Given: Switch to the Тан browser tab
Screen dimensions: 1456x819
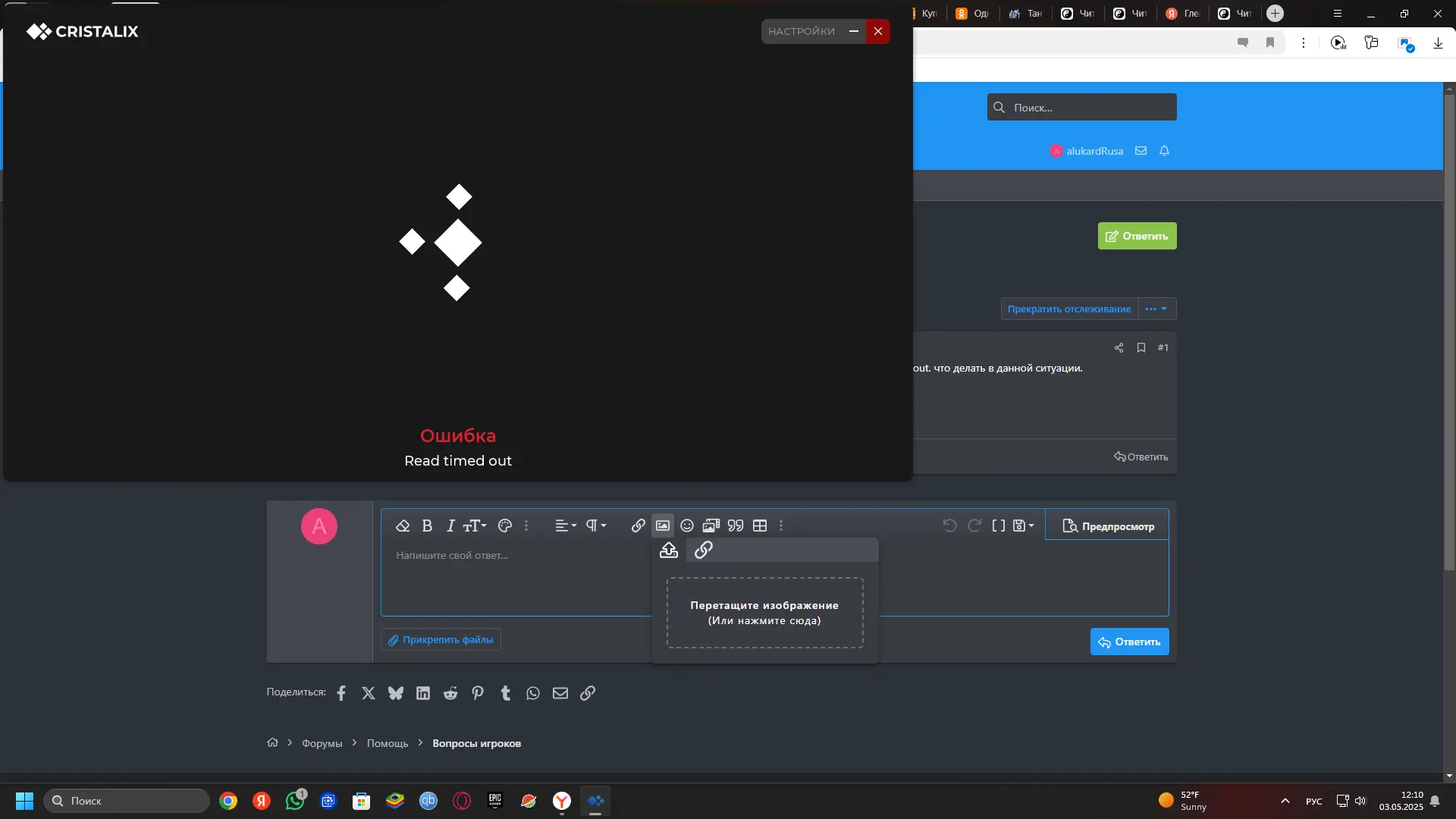Looking at the screenshot, I should [1026, 14].
